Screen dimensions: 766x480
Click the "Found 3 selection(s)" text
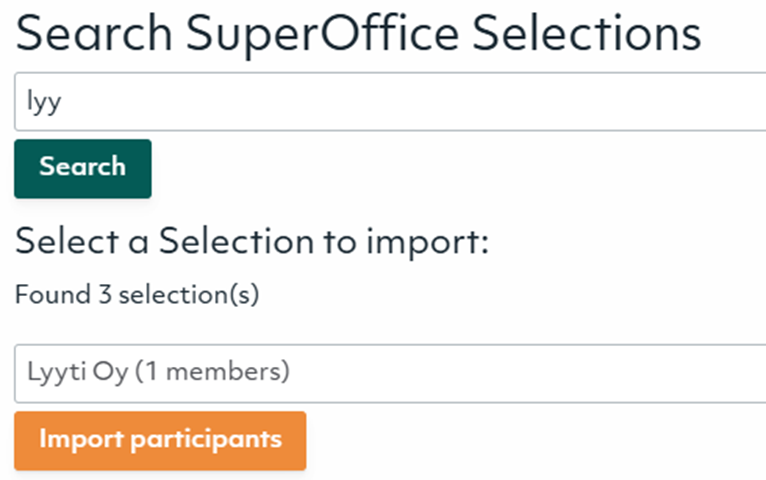click(137, 296)
